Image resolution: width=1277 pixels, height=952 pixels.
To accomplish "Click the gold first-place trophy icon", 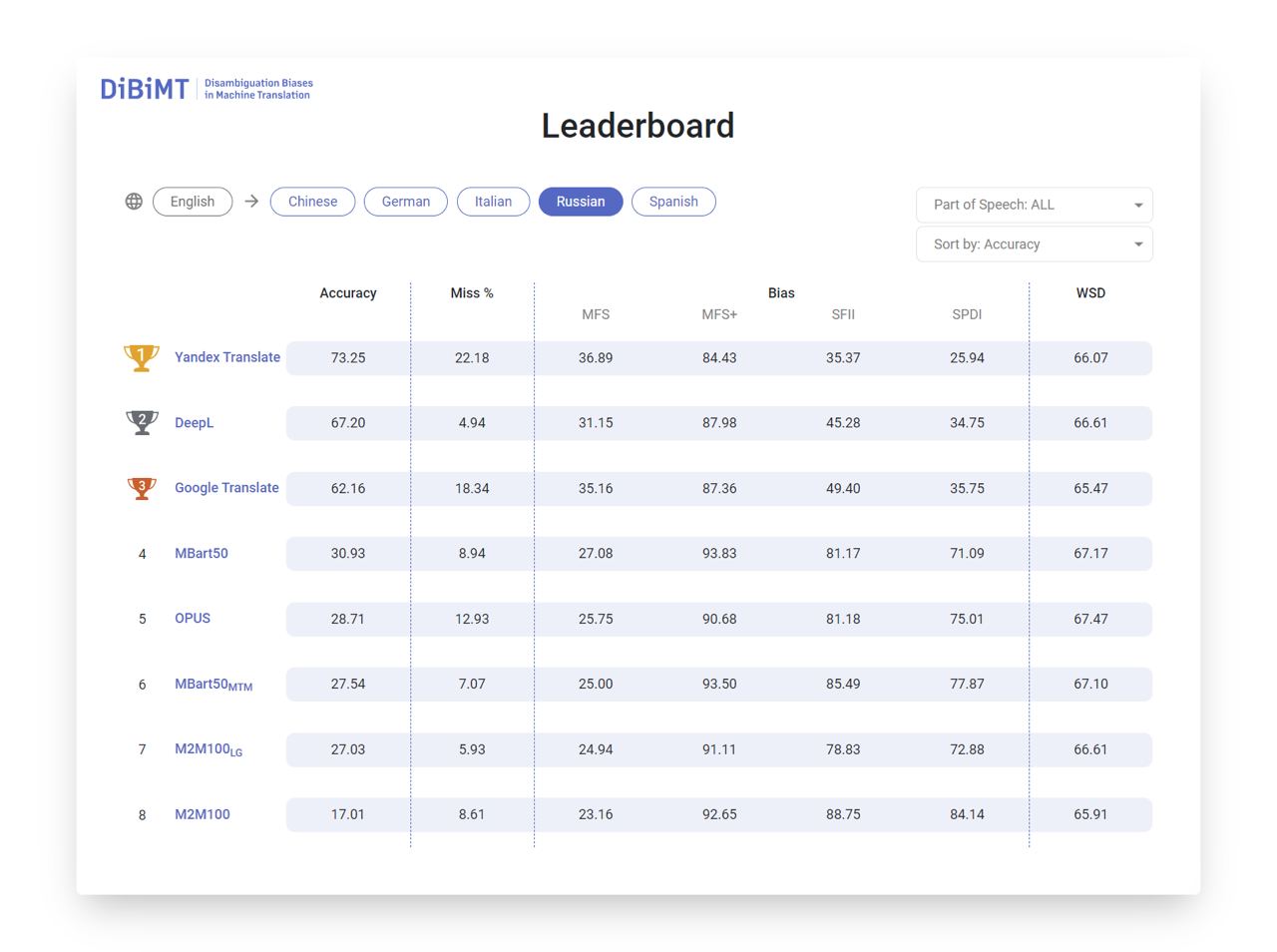I will (142, 357).
